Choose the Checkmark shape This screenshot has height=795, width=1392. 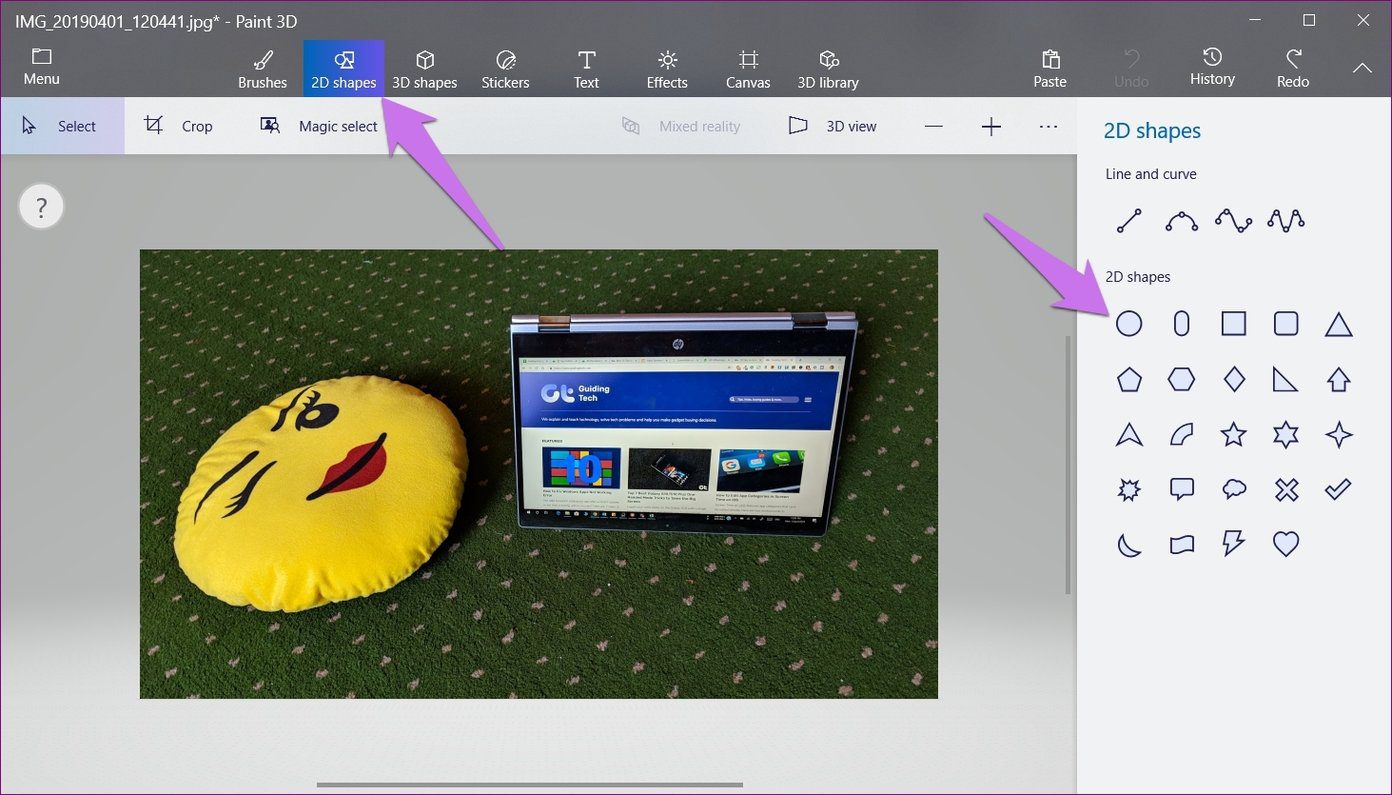click(x=1339, y=489)
